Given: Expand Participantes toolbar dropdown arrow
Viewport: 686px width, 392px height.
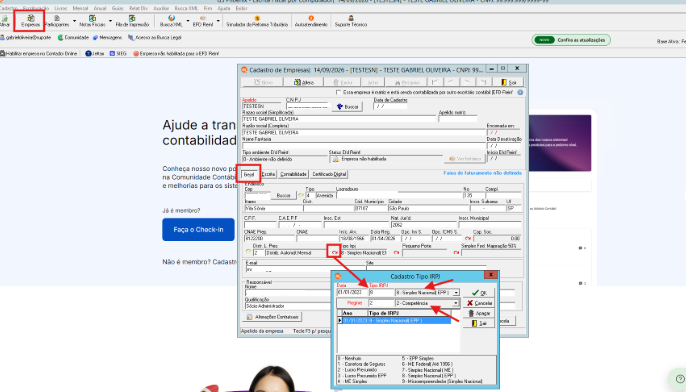Looking at the screenshot, I should coord(74,21).
